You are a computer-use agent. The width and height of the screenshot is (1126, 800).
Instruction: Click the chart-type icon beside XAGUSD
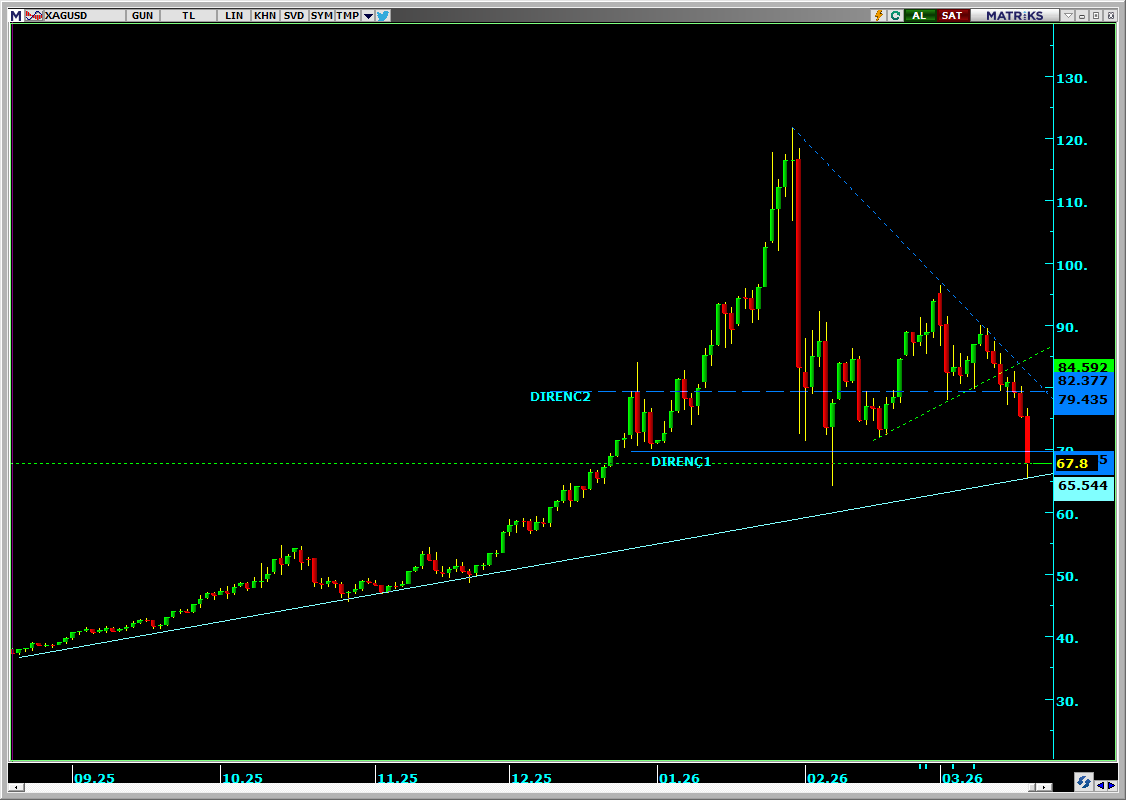(x=33, y=15)
